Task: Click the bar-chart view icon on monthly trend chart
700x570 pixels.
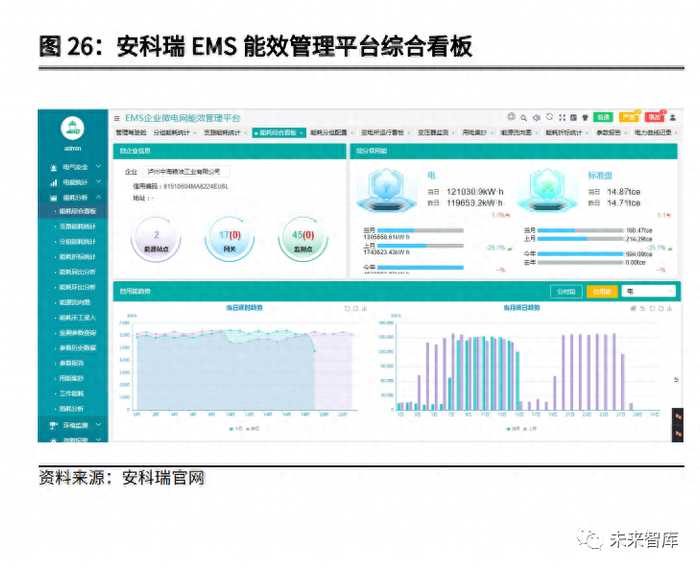Action: pyautogui.click(x=633, y=308)
